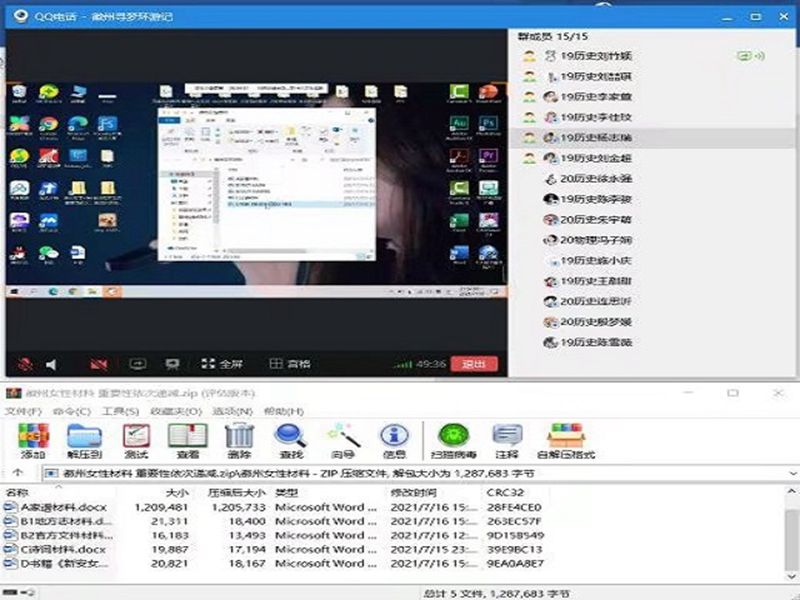Viewport: 800px width, 600px height.
Task: Click the red 退出 exit call button
Action: click(473, 364)
